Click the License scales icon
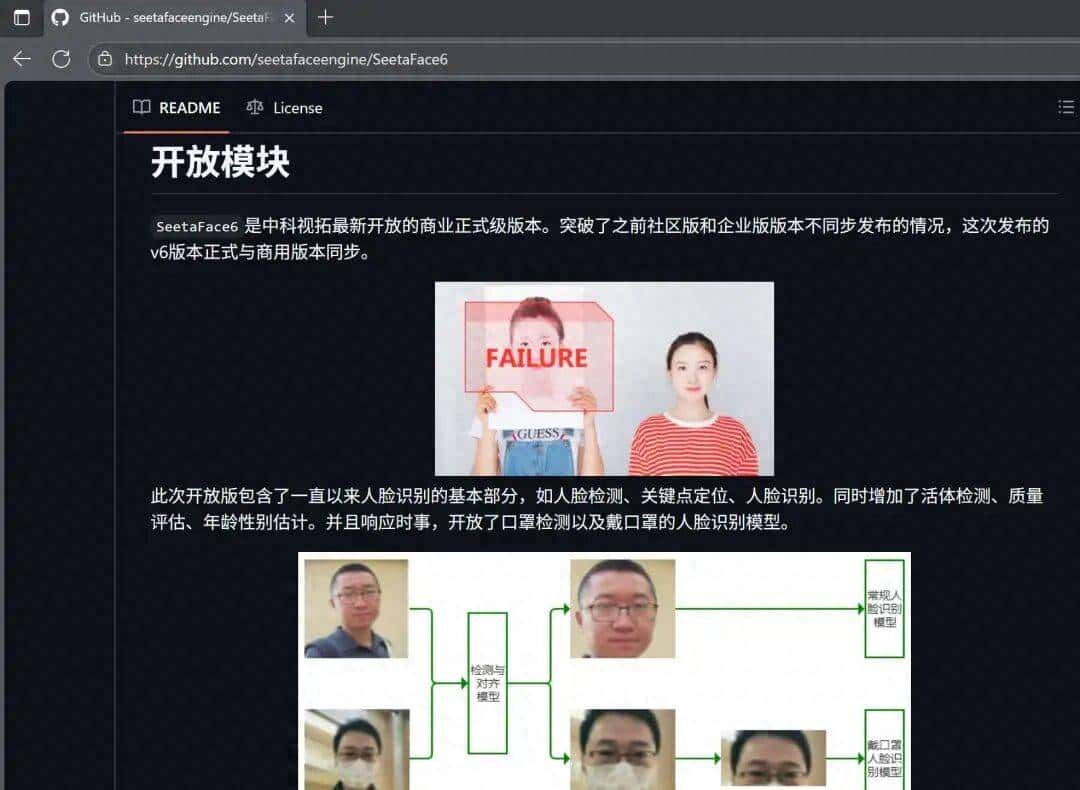Viewport: 1080px width, 790px height. (254, 107)
